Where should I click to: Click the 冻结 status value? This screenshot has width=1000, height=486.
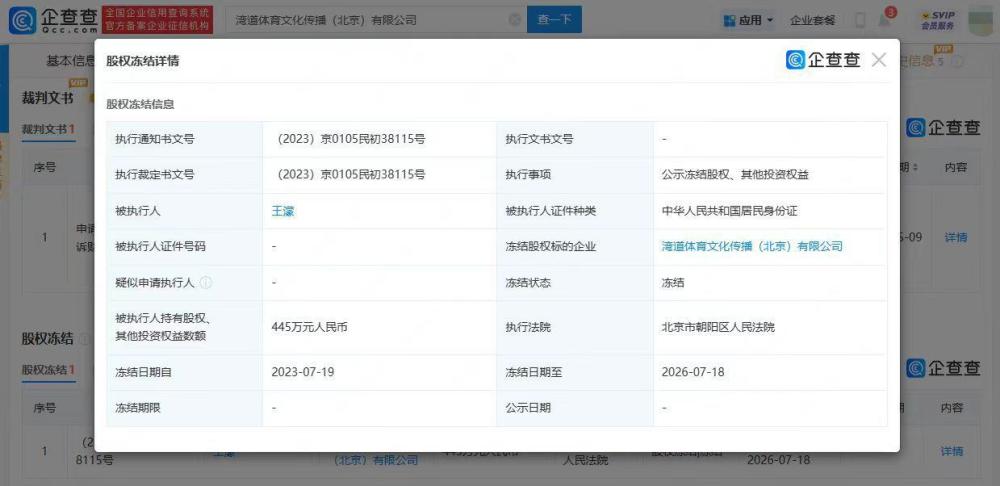[x=673, y=283]
